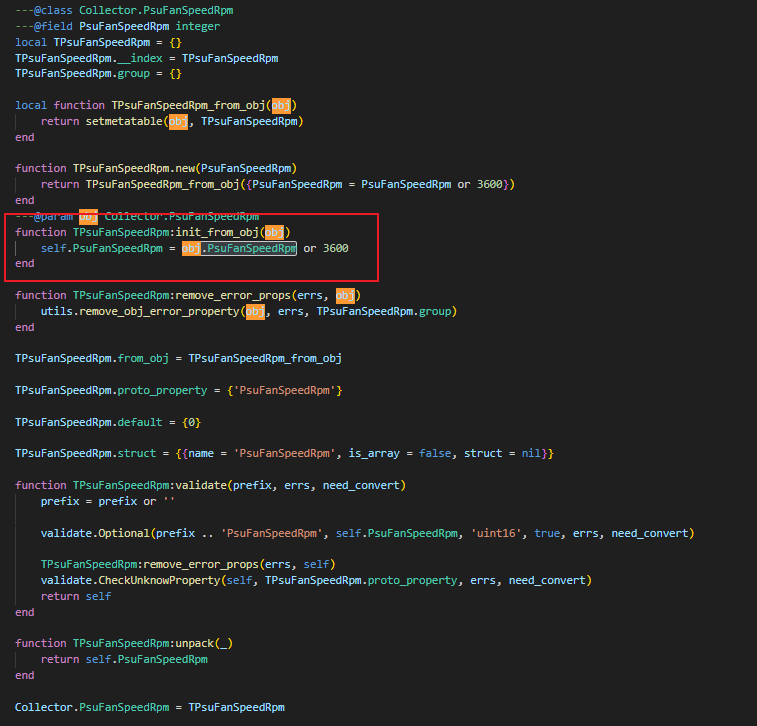This screenshot has height=726, width=757.
Task: Click the selected .PsuFanSpeedRpm text after obj
Action: pyautogui.click(x=249, y=248)
